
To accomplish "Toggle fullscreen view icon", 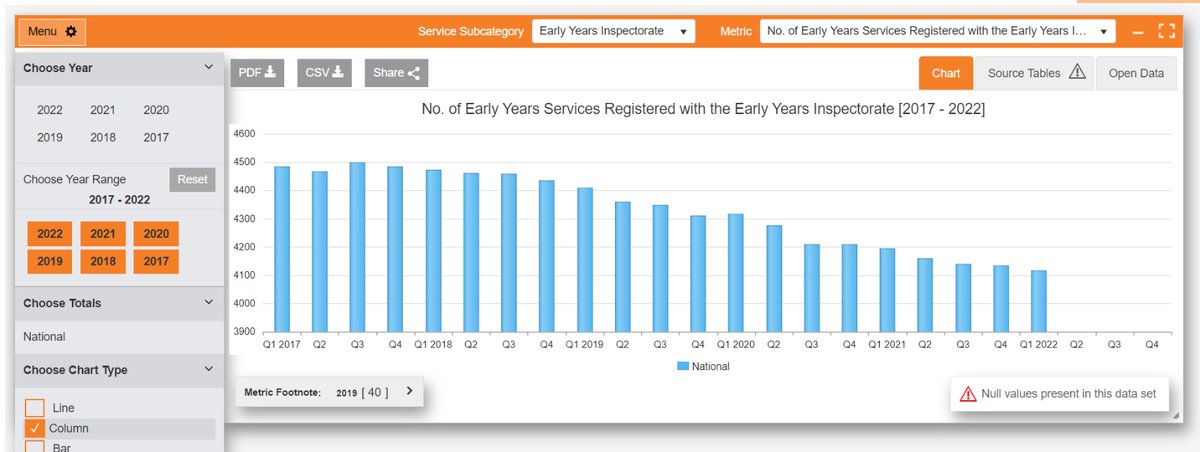I will (1165, 32).
